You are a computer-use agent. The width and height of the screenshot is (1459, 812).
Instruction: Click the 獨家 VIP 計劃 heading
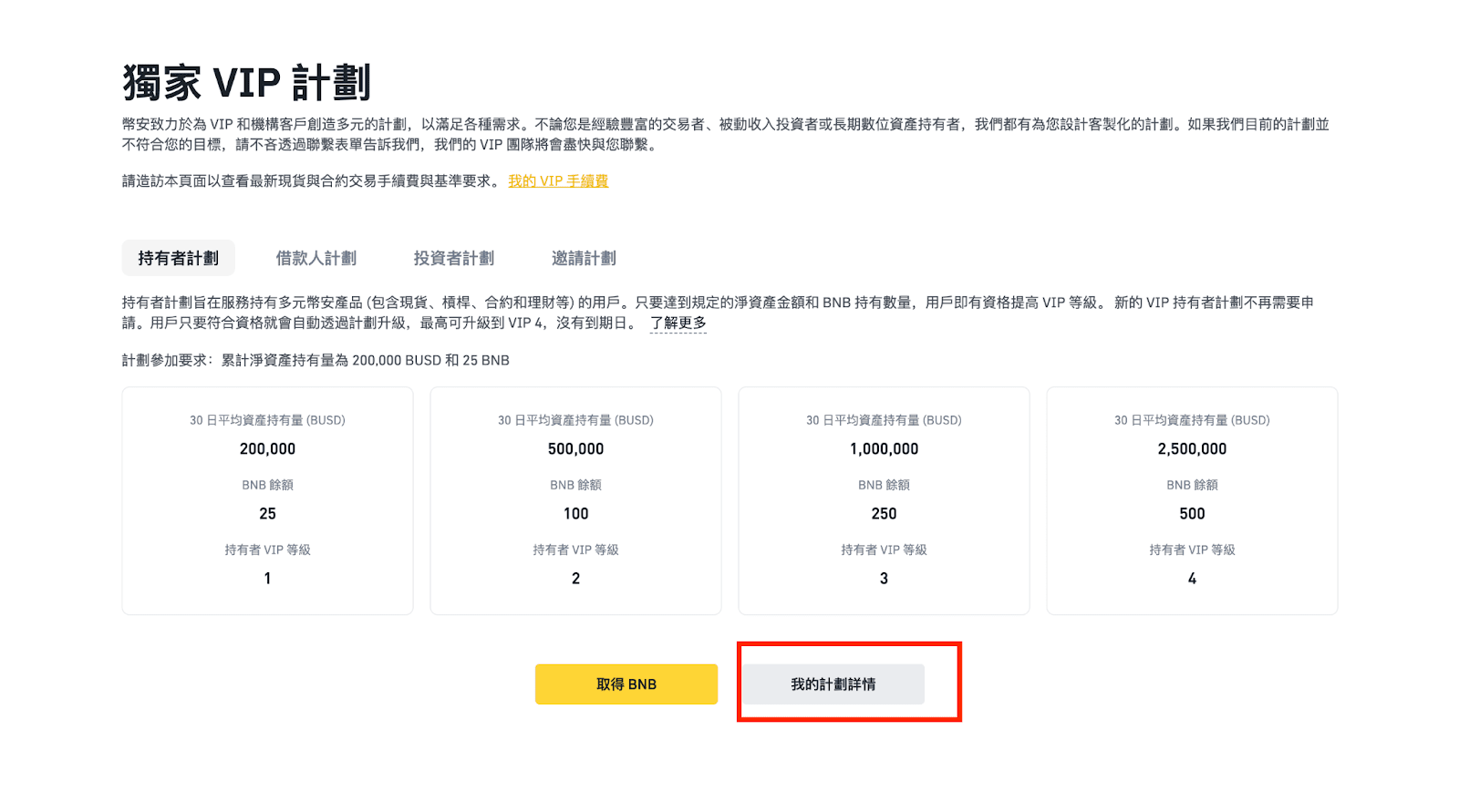coord(246,83)
